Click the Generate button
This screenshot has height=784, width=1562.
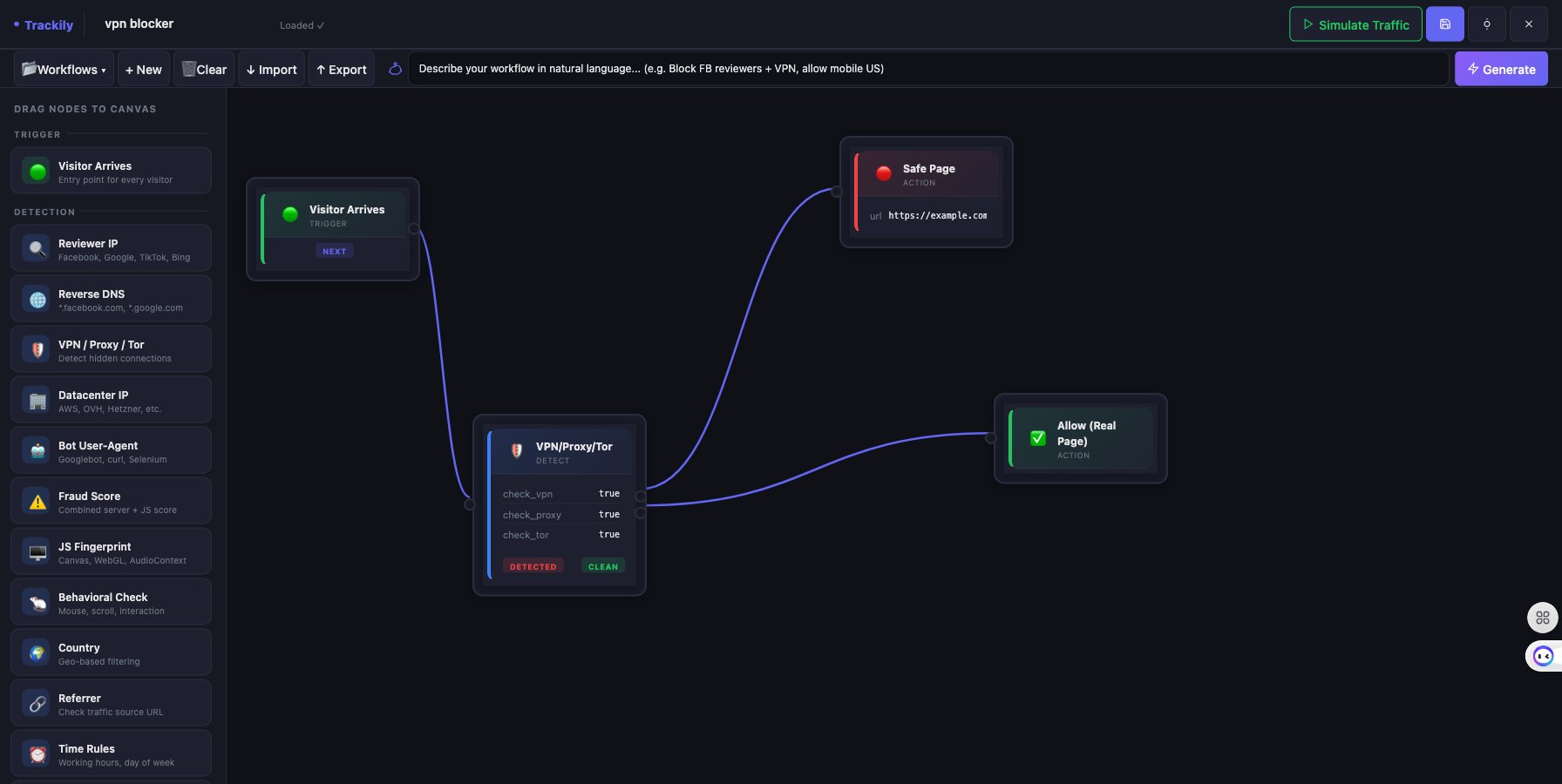click(x=1501, y=69)
